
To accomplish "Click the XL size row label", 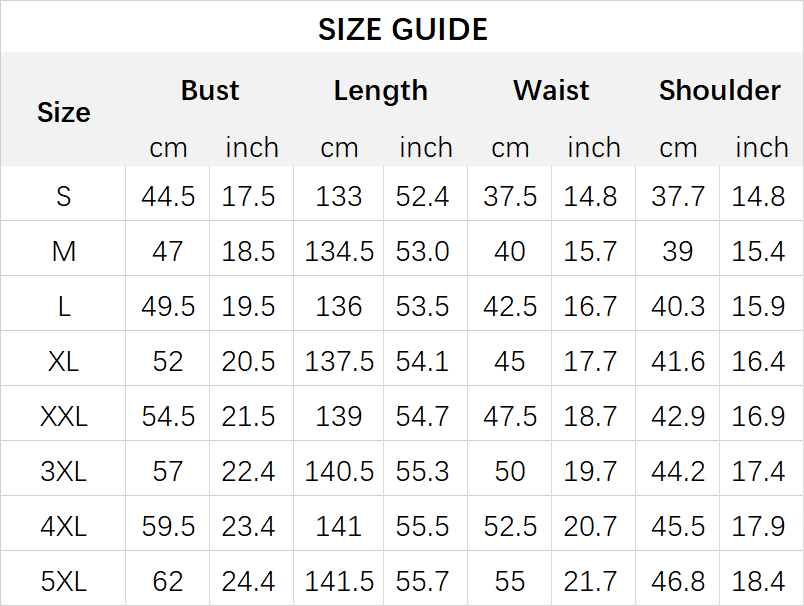I will pos(63,361).
